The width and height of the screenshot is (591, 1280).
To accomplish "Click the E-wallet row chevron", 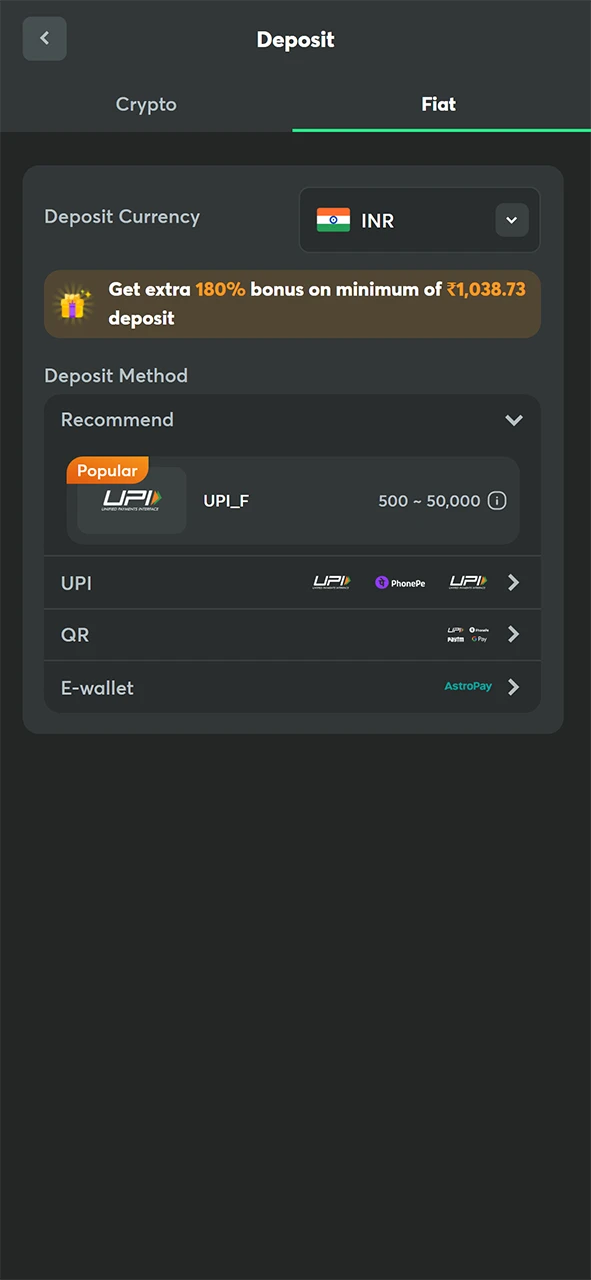I will click(x=513, y=686).
